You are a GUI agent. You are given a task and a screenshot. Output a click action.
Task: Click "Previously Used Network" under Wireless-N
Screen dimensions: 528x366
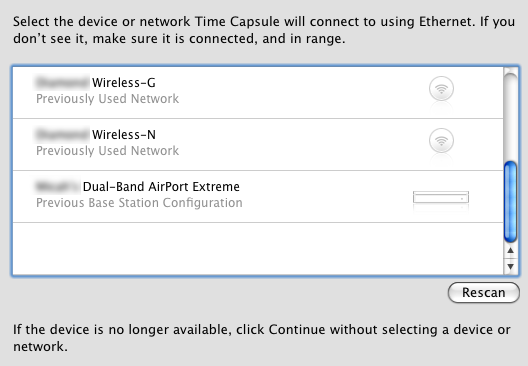[x=107, y=151]
